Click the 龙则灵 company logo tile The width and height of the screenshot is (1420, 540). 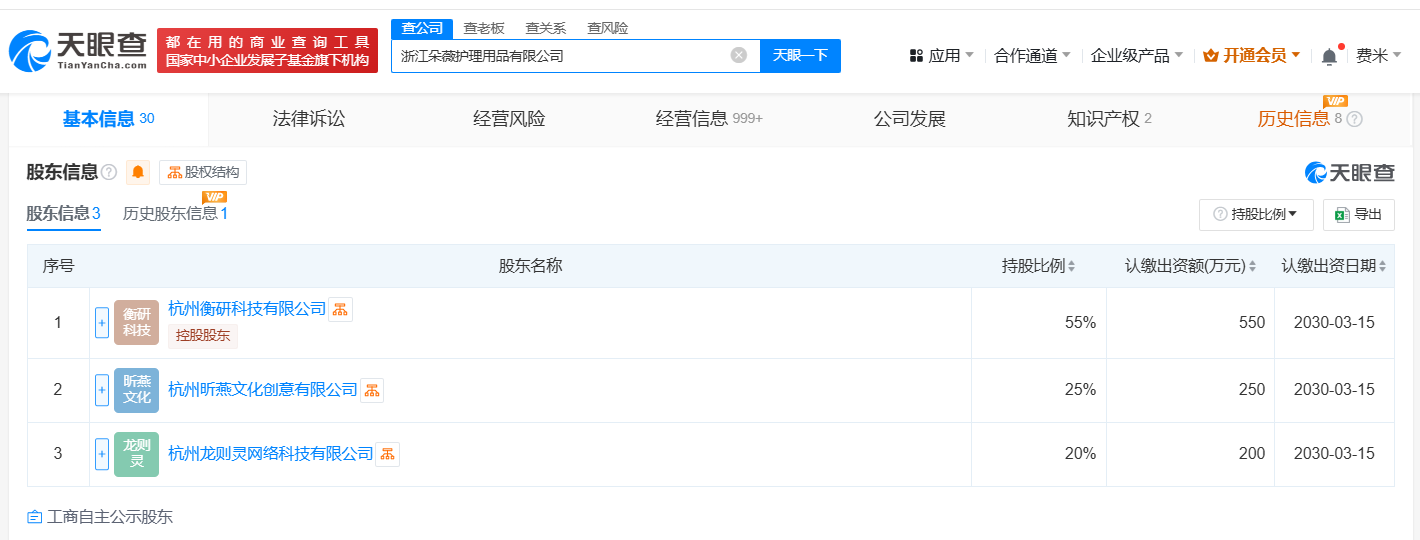pos(136,454)
